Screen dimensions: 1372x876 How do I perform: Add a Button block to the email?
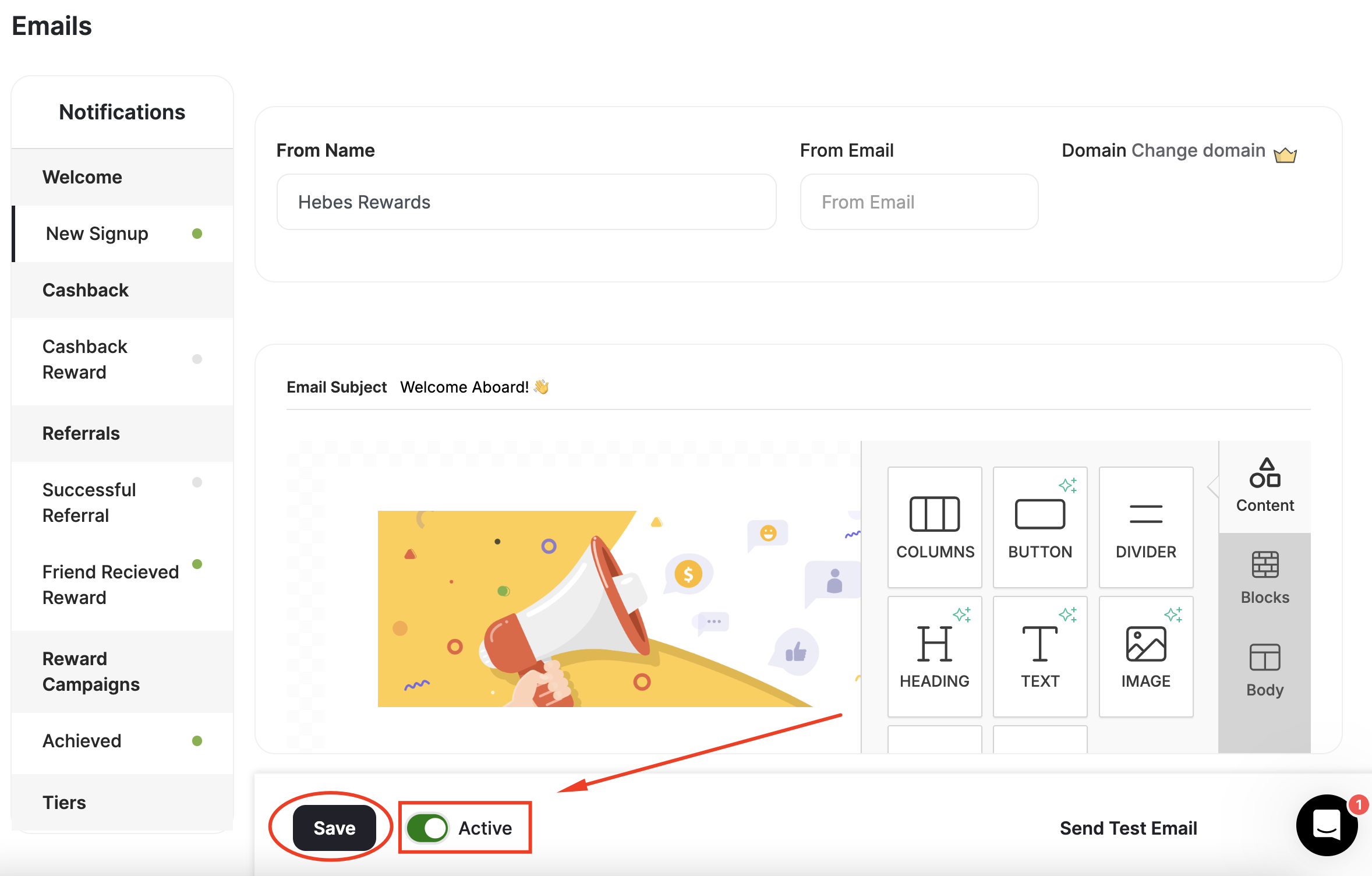[x=1039, y=526]
